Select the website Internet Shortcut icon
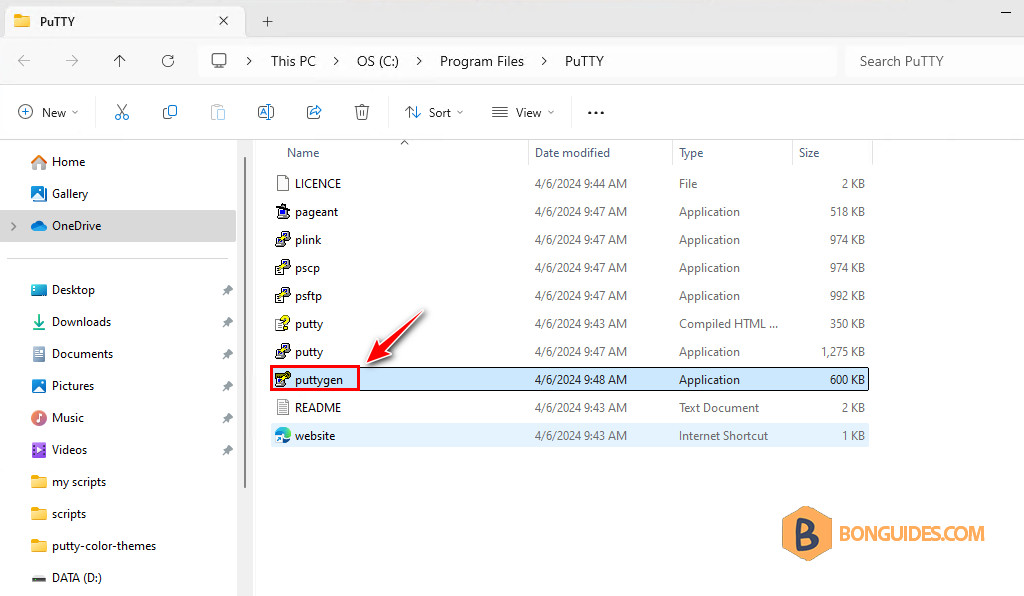The image size is (1024, 596). click(282, 435)
